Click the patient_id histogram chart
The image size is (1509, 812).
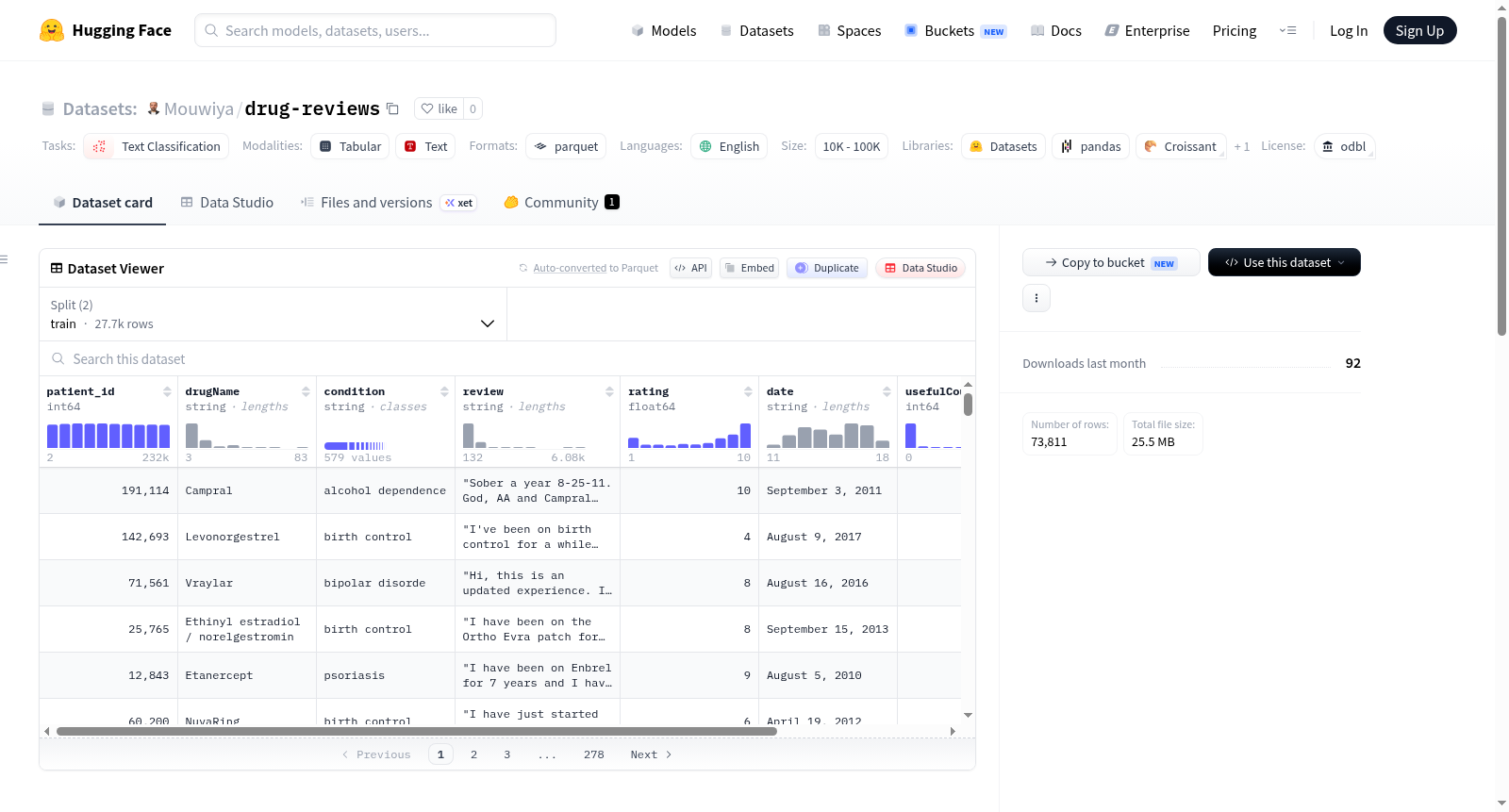(x=108, y=435)
